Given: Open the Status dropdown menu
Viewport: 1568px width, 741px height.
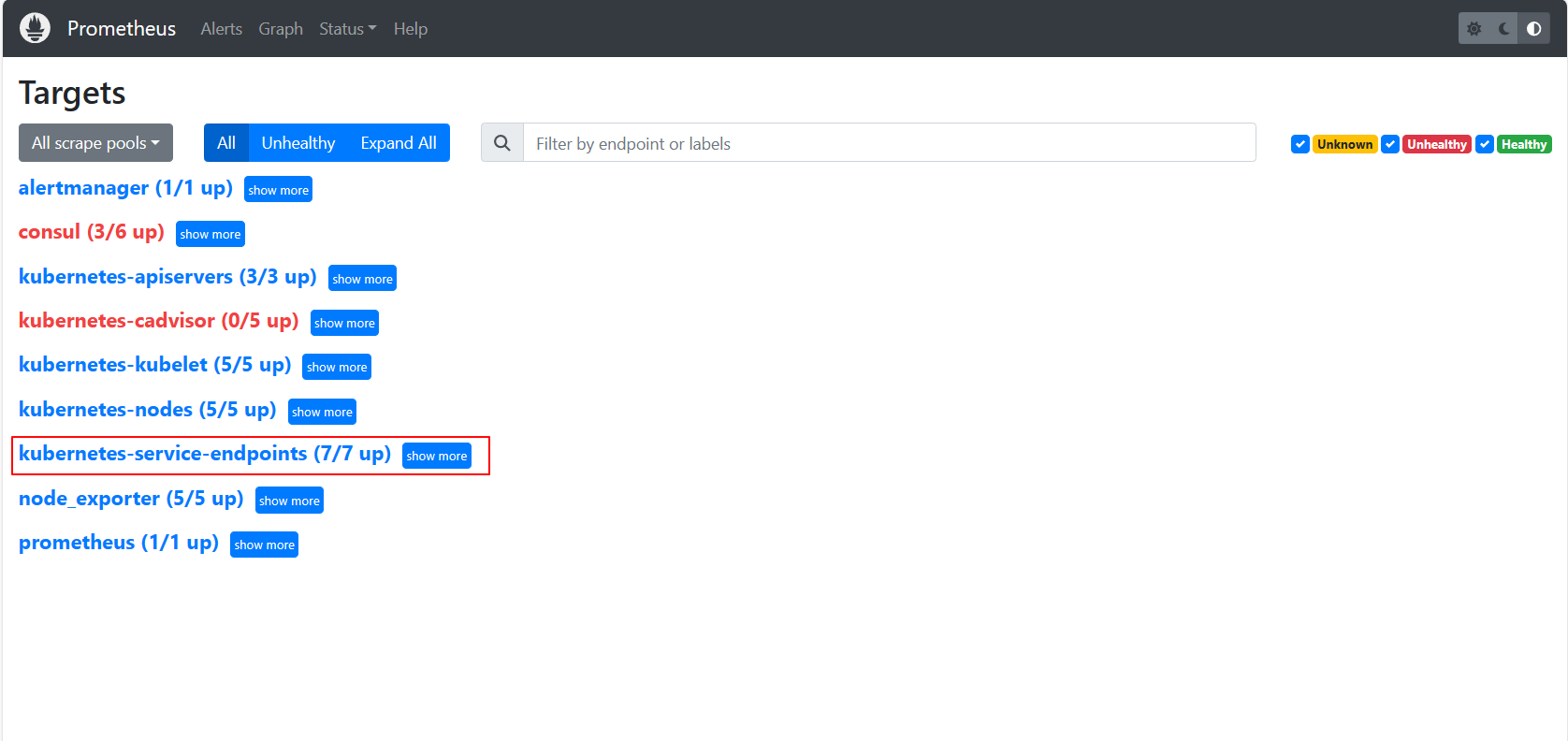Looking at the screenshot, I should pyautogui.click(x=348, y=29).
